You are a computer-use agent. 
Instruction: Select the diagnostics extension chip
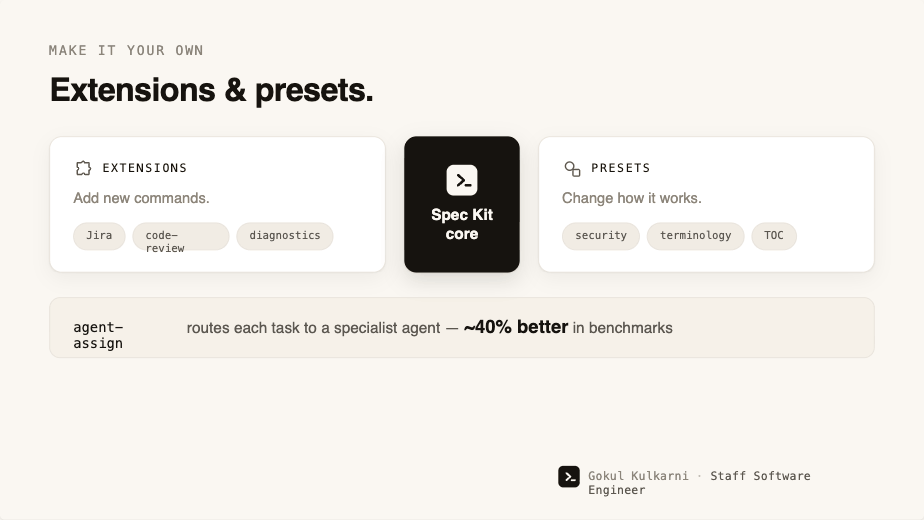[x=285, y=236]
